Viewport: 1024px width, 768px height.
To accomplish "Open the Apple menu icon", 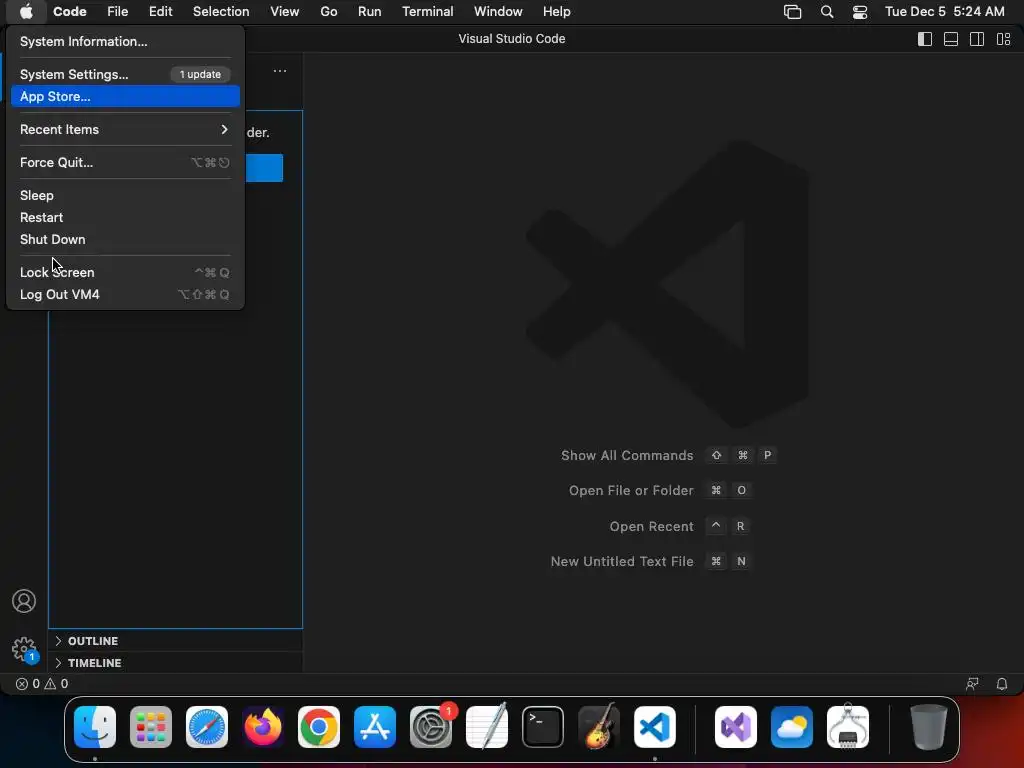I will click(x=26, y=11).
